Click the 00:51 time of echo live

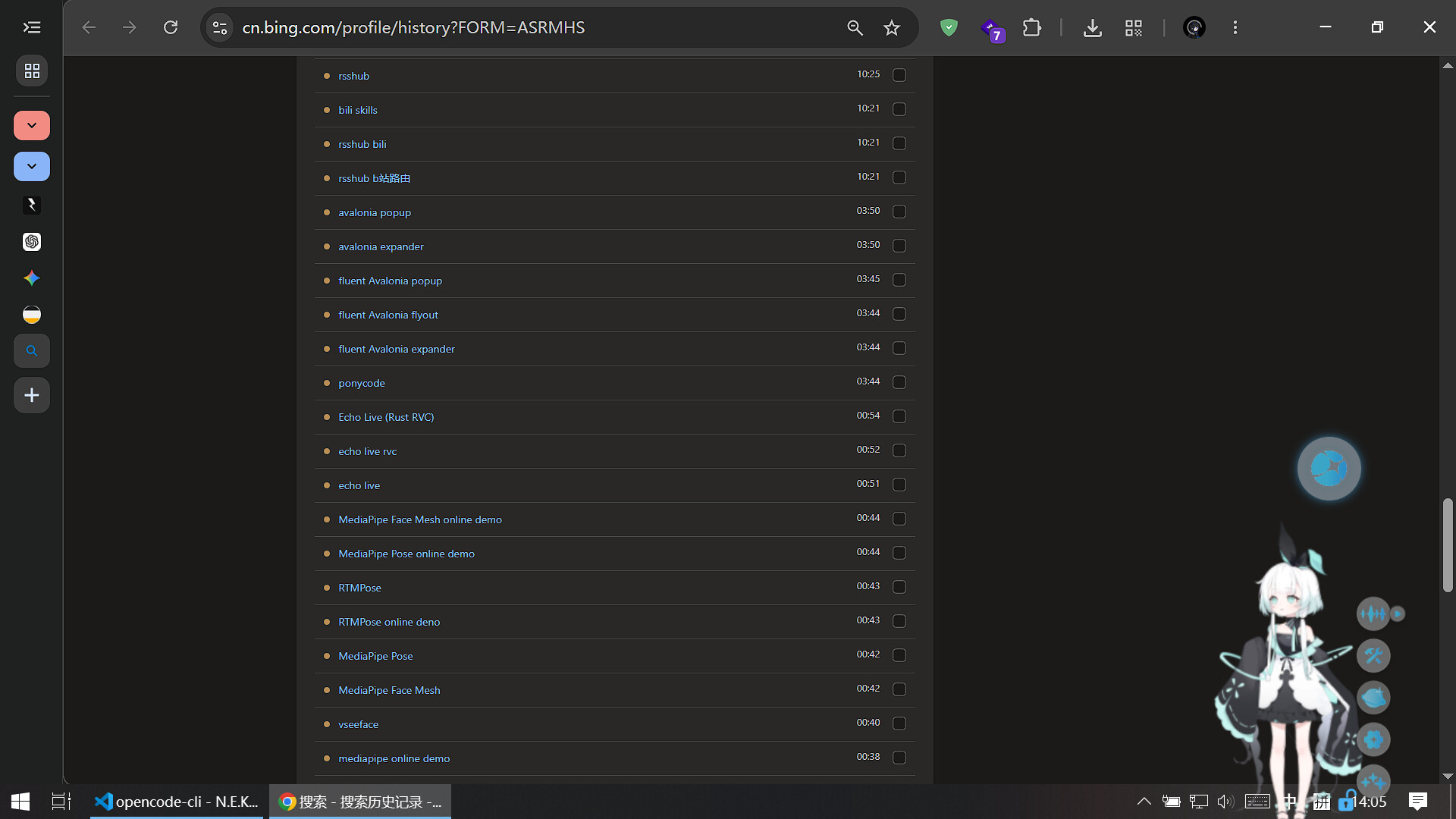[868, 484]
